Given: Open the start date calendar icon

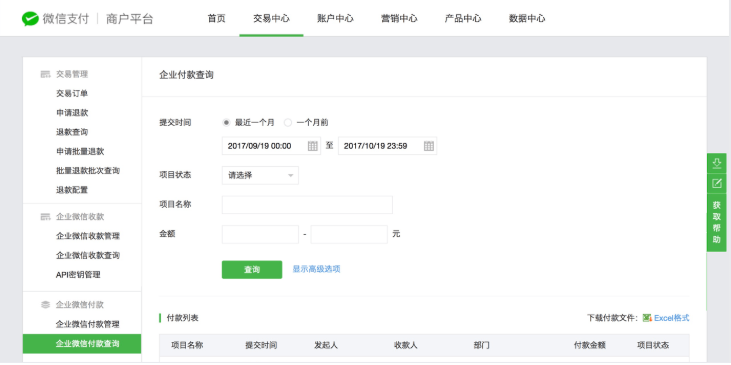Looking at the screenshot, I should pos(313,146).
